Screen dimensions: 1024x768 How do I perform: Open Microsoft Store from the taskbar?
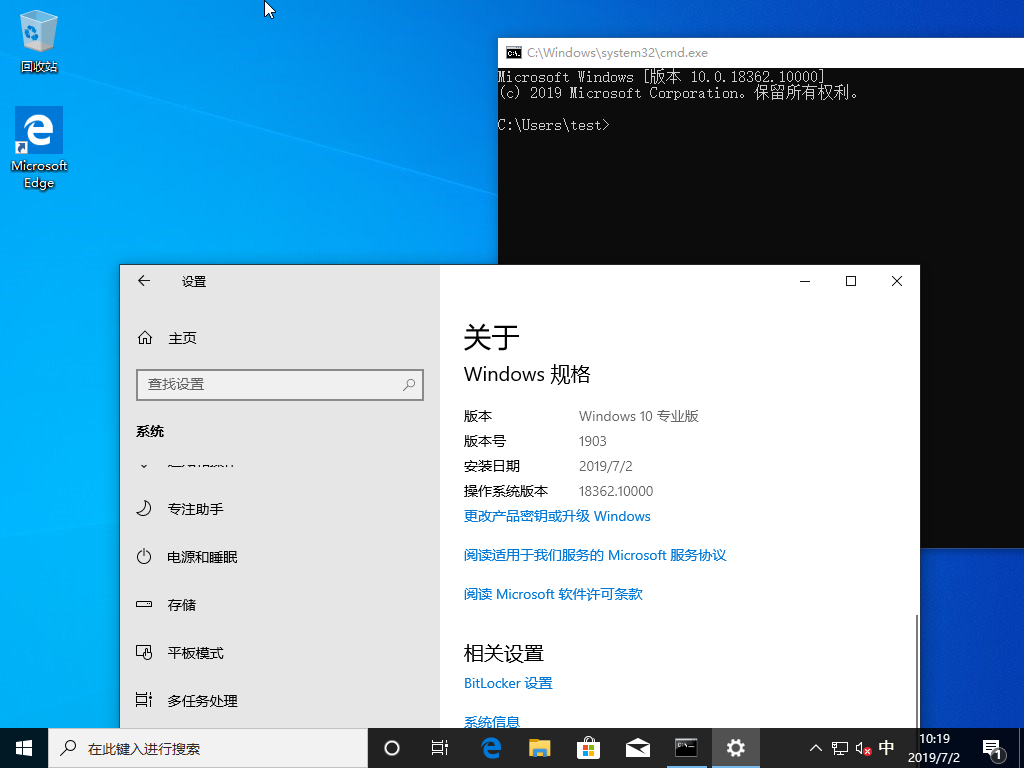588,748
